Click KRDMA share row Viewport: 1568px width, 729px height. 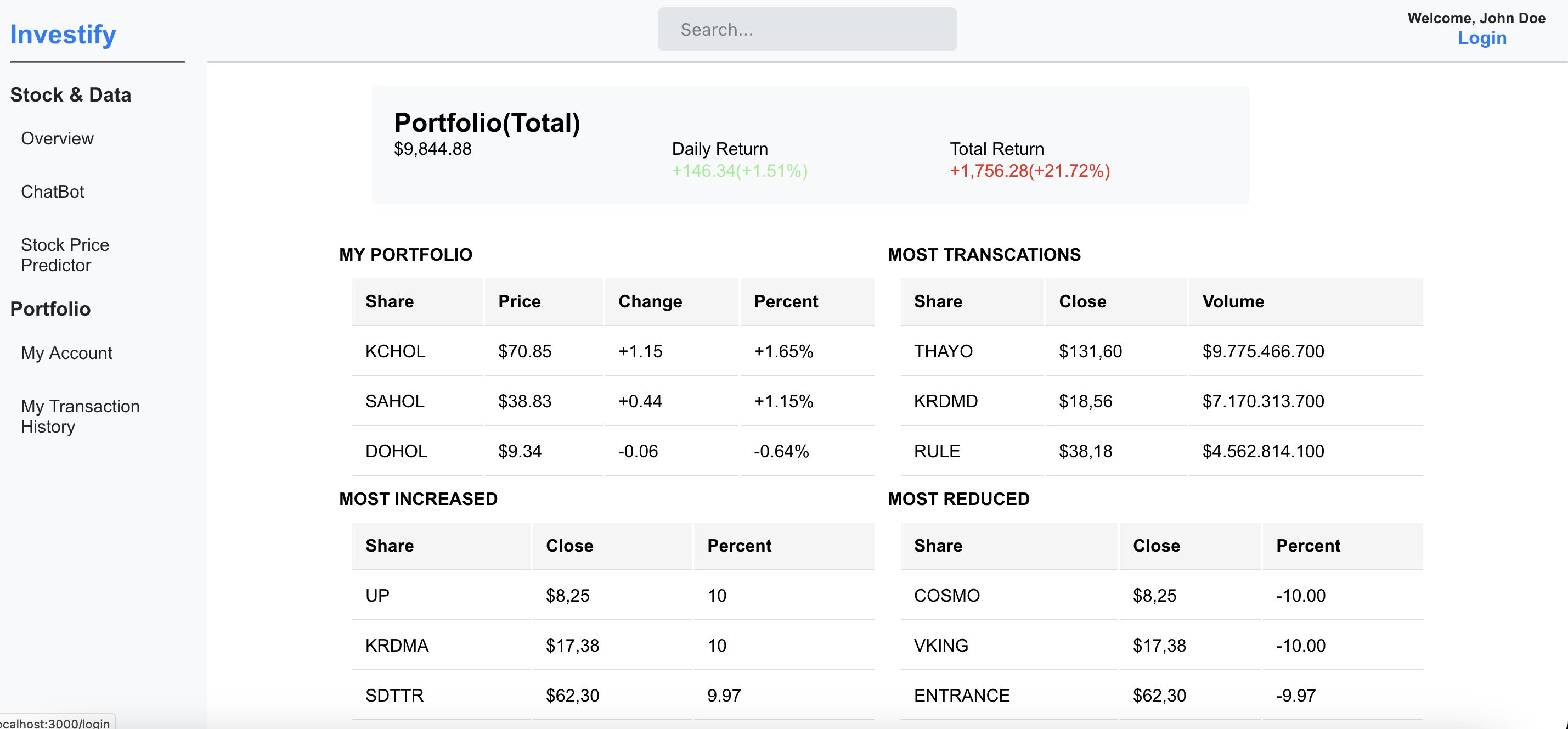tap(396, 645)
